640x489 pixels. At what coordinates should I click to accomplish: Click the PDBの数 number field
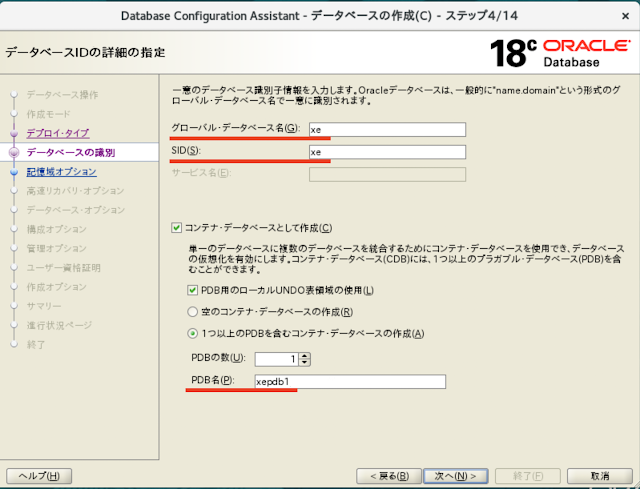277,359
